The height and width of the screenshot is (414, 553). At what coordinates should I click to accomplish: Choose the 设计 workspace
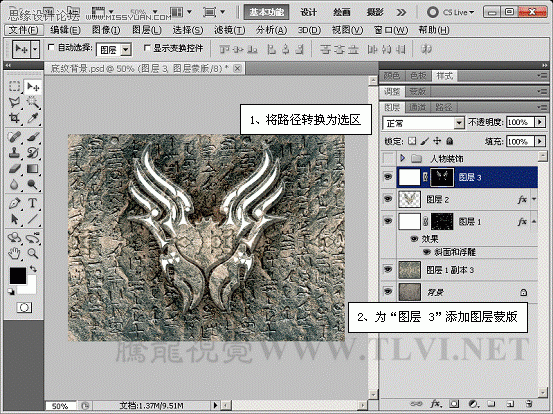coord(309,12)
